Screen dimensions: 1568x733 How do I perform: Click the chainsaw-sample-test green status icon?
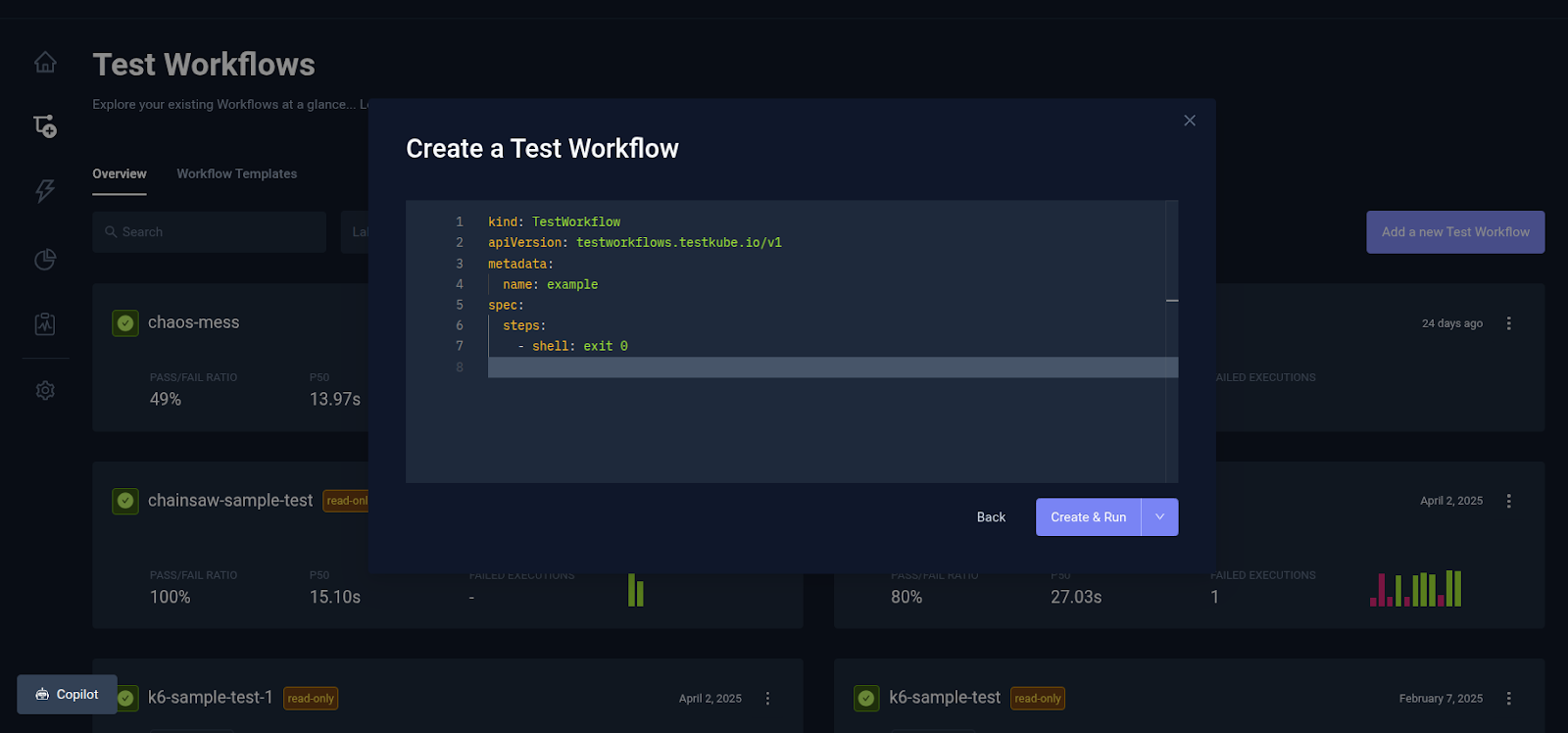[125, 501]
